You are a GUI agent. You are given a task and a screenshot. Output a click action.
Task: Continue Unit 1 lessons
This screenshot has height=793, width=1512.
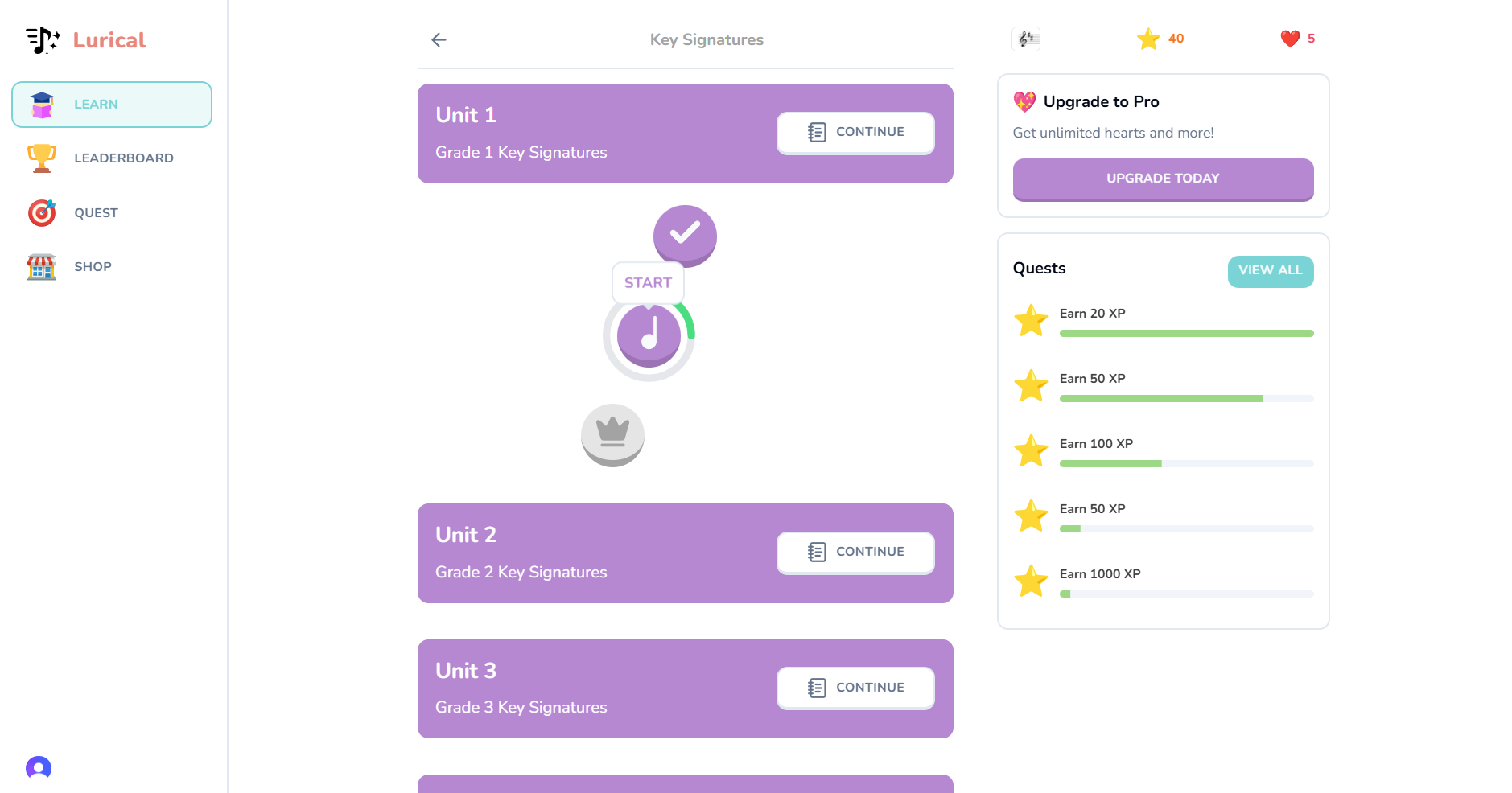pyautogui.click(x=855, y=132)
